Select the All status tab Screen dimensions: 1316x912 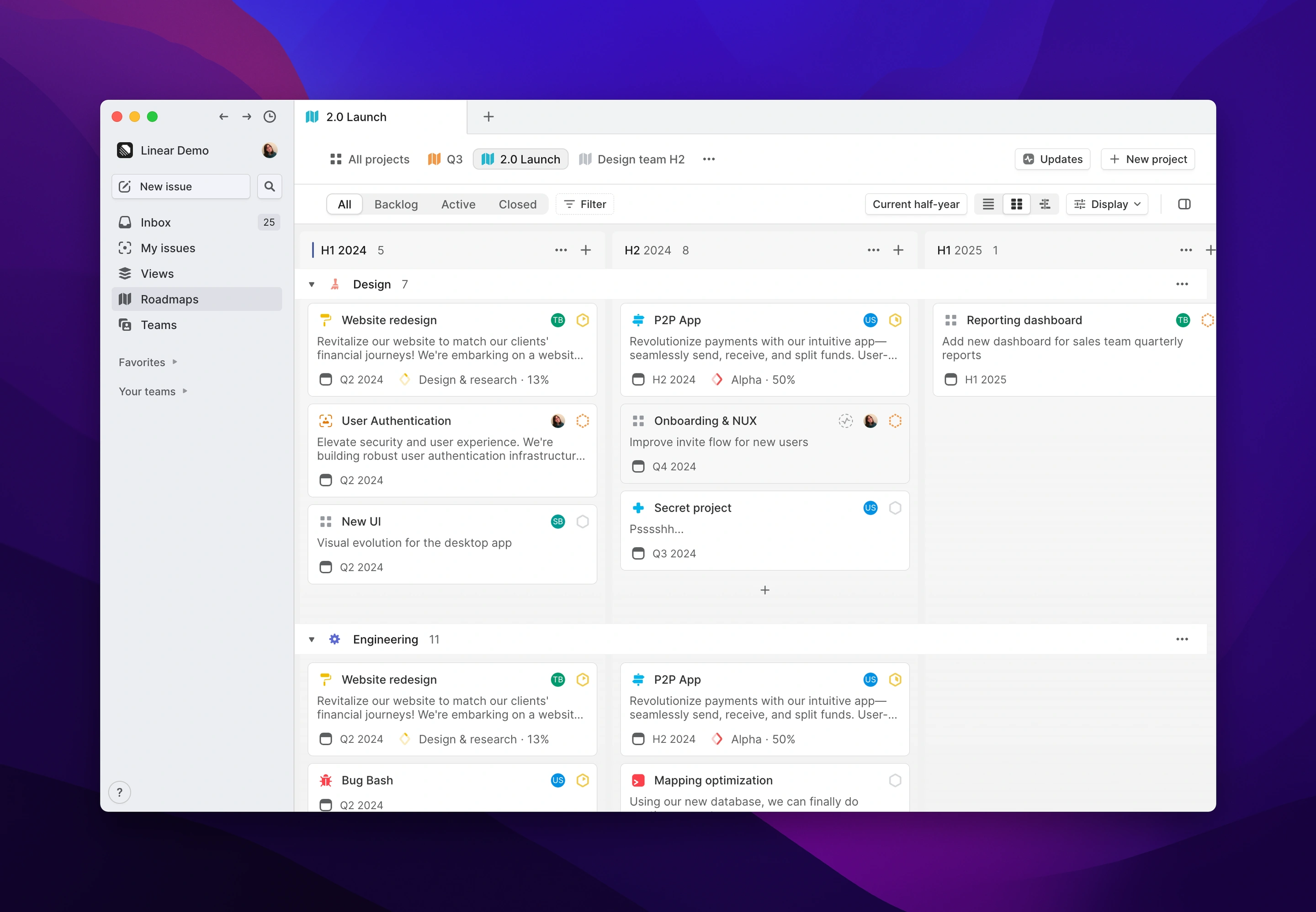(344, 204)
